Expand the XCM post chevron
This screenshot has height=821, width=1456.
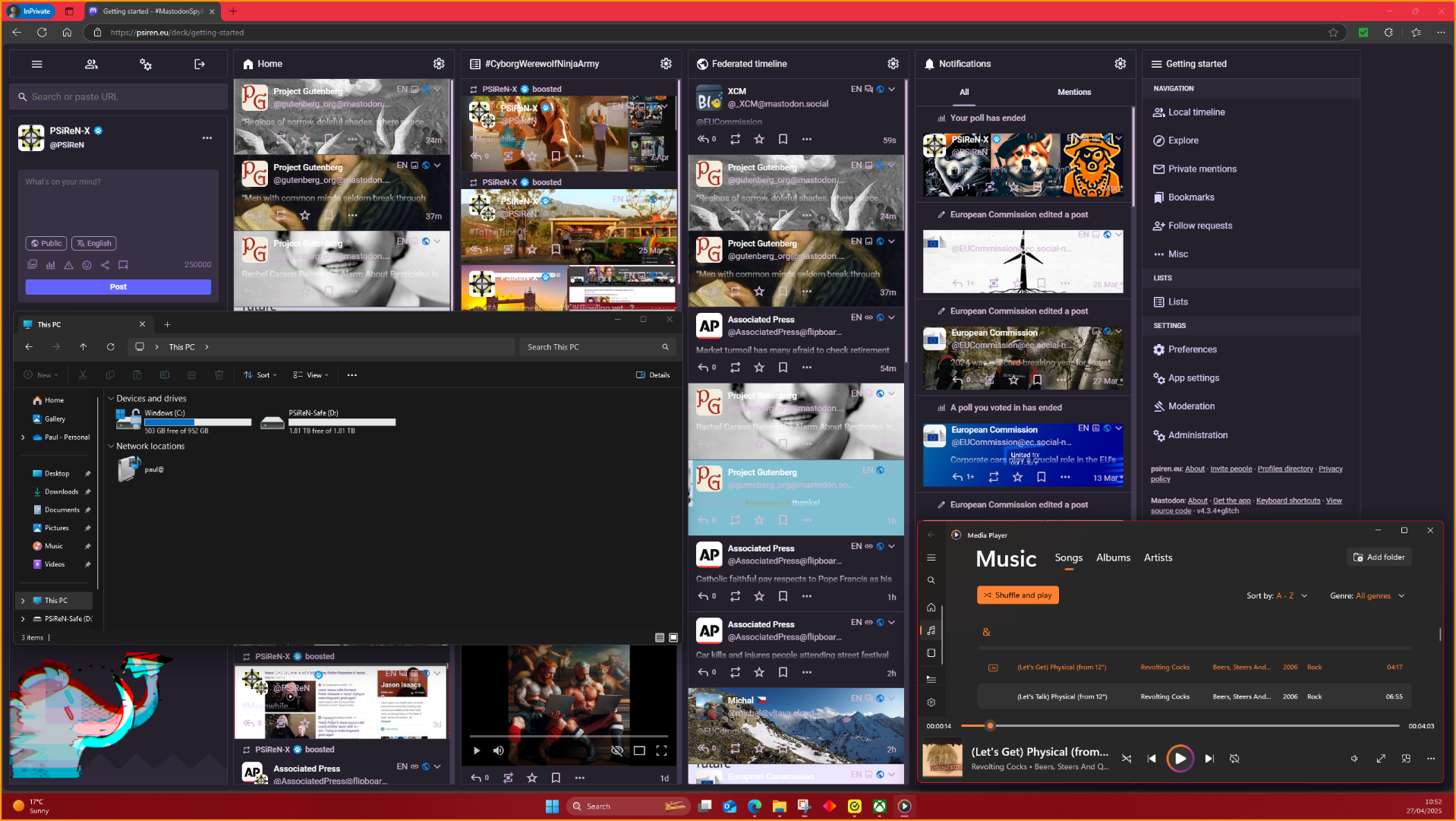(x=892, y=90)
